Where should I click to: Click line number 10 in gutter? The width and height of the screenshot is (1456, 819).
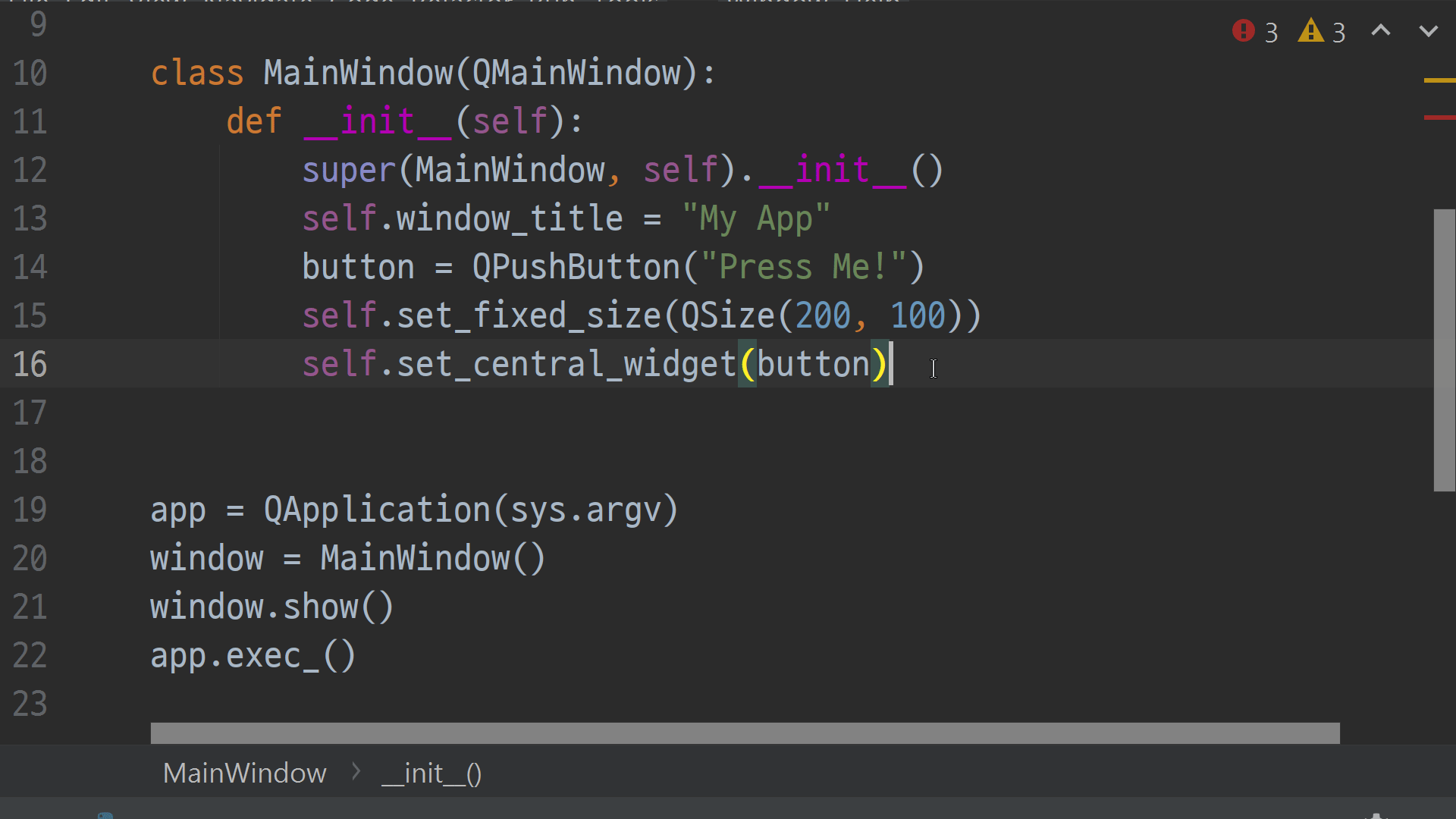coord(30,74)
